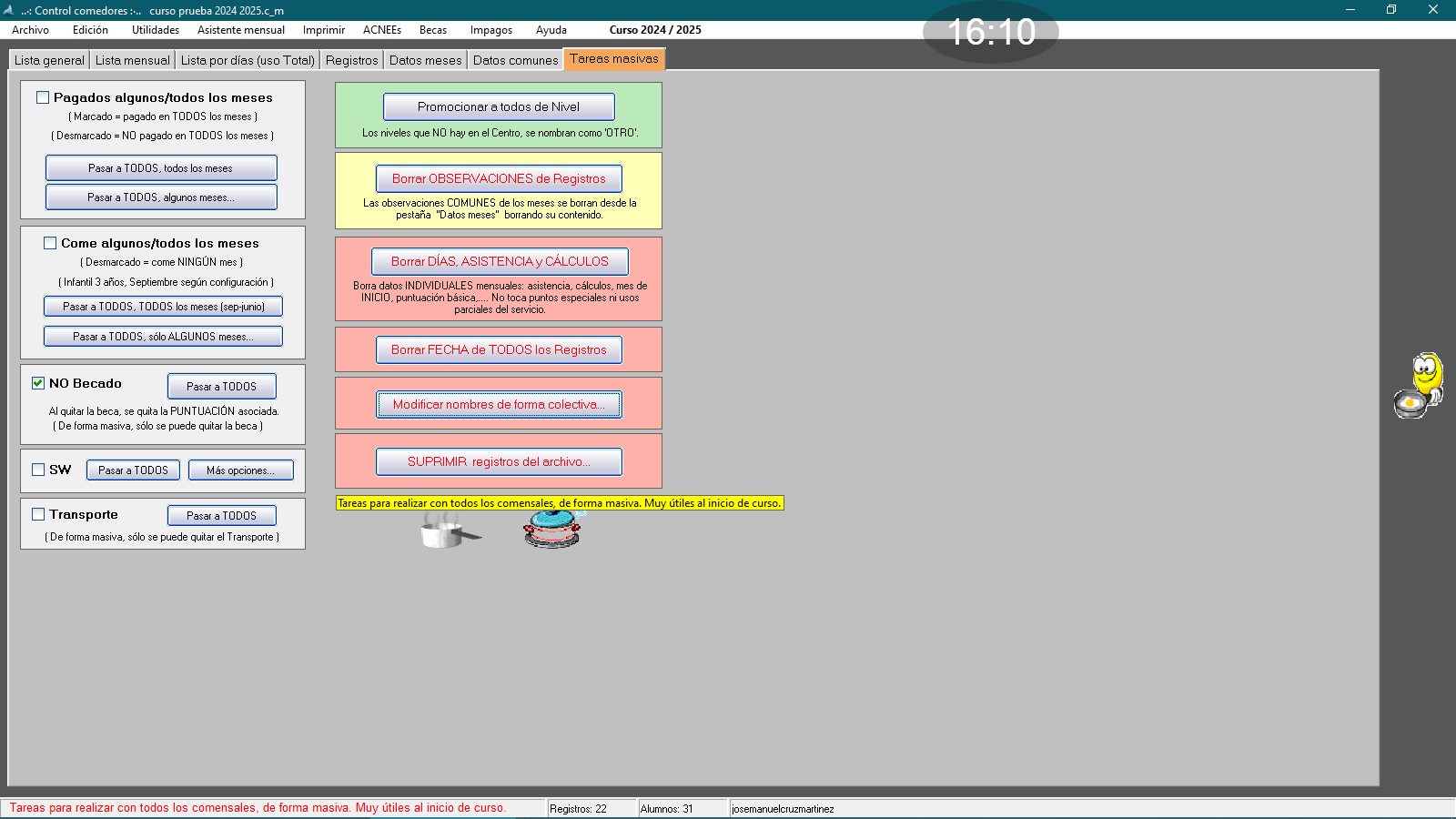Screen dimensions: 1456x819
Task: Open the Asistente mensual menu
Action: [x=241, y=30]
